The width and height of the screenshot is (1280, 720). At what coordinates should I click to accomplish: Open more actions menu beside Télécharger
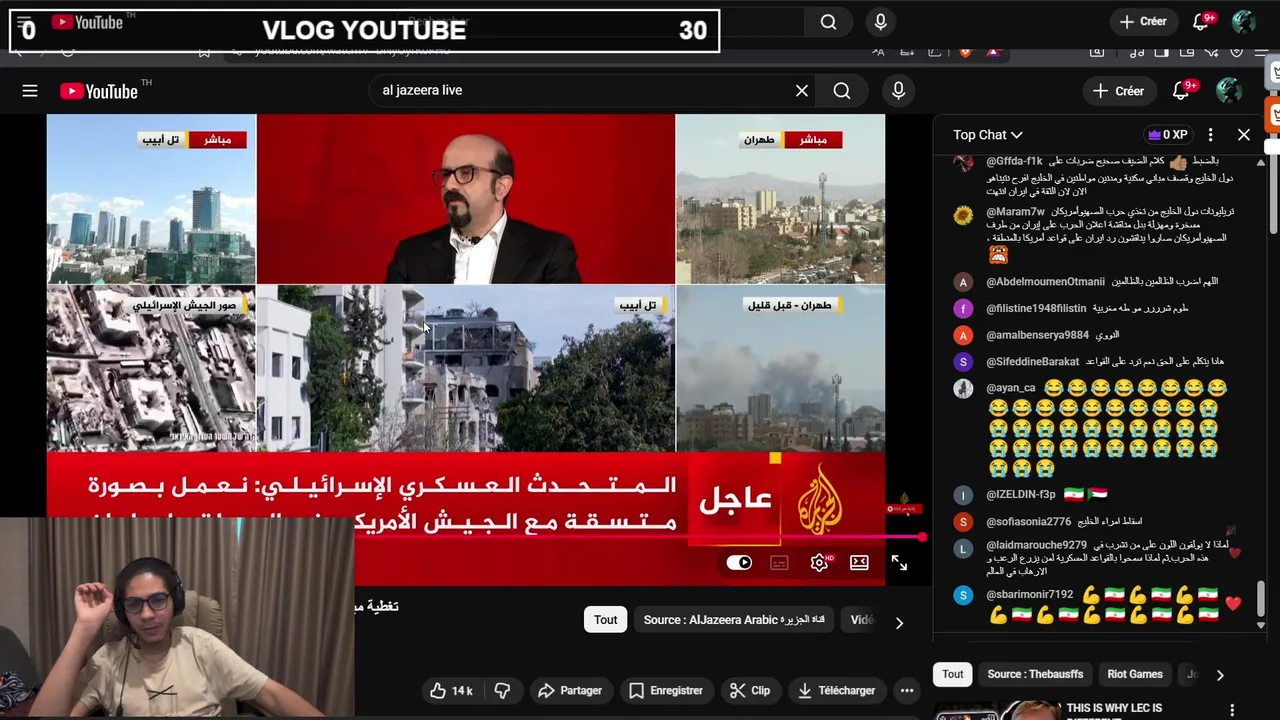(x=906, y=690)
